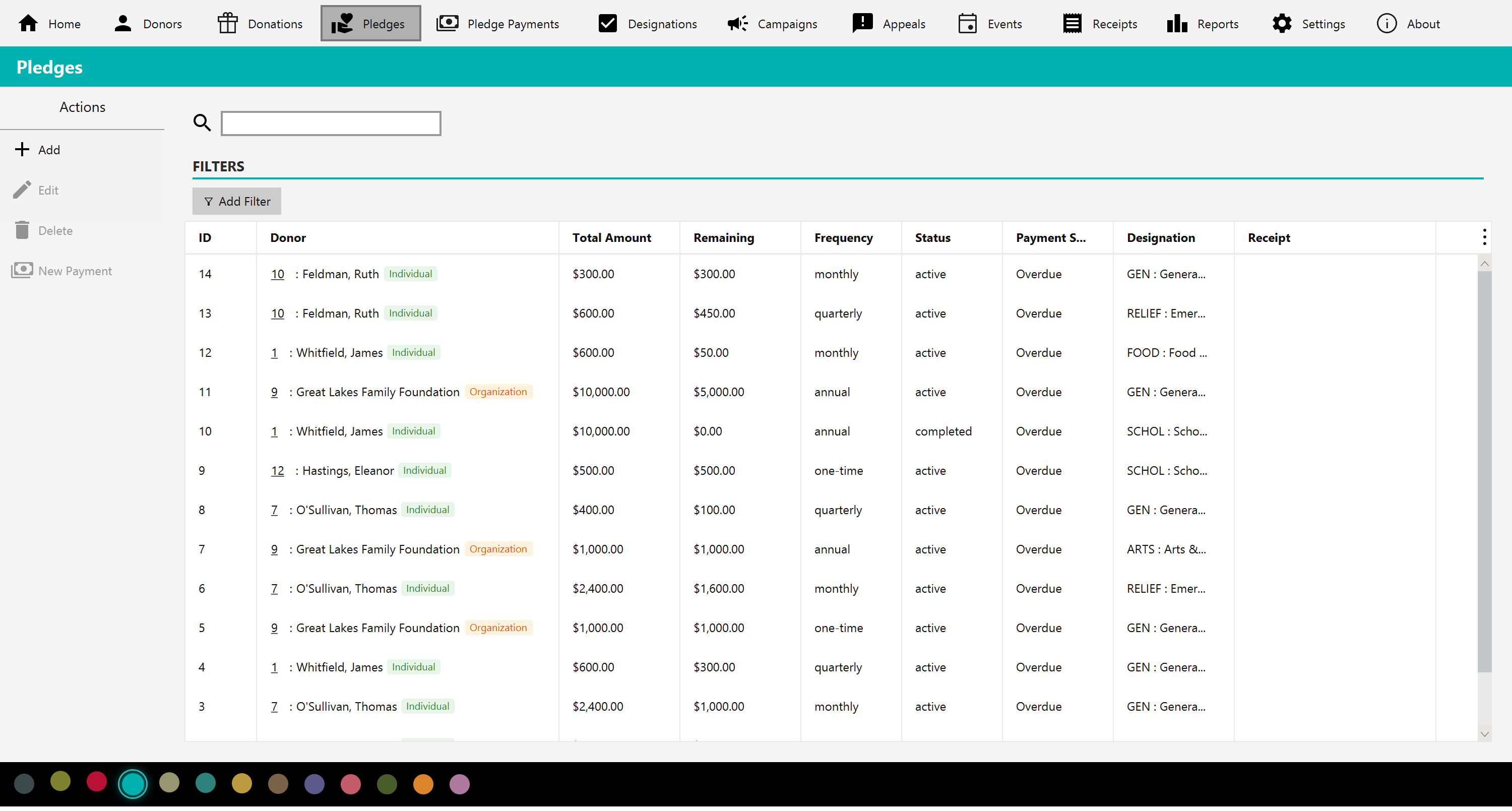Viewport: 1512px width, 811px height.
Task: Click the Donors person icon
Action: point(122,24)
